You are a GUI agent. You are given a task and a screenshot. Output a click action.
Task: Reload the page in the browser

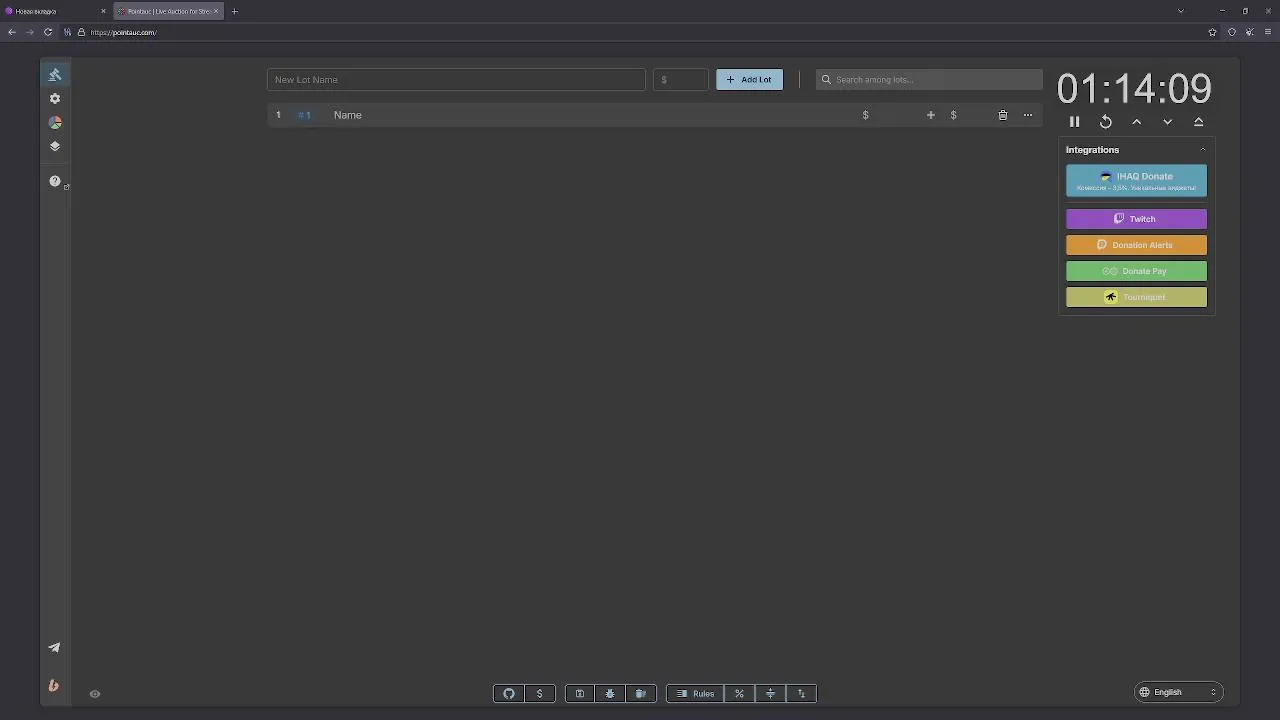pos(48,32)
